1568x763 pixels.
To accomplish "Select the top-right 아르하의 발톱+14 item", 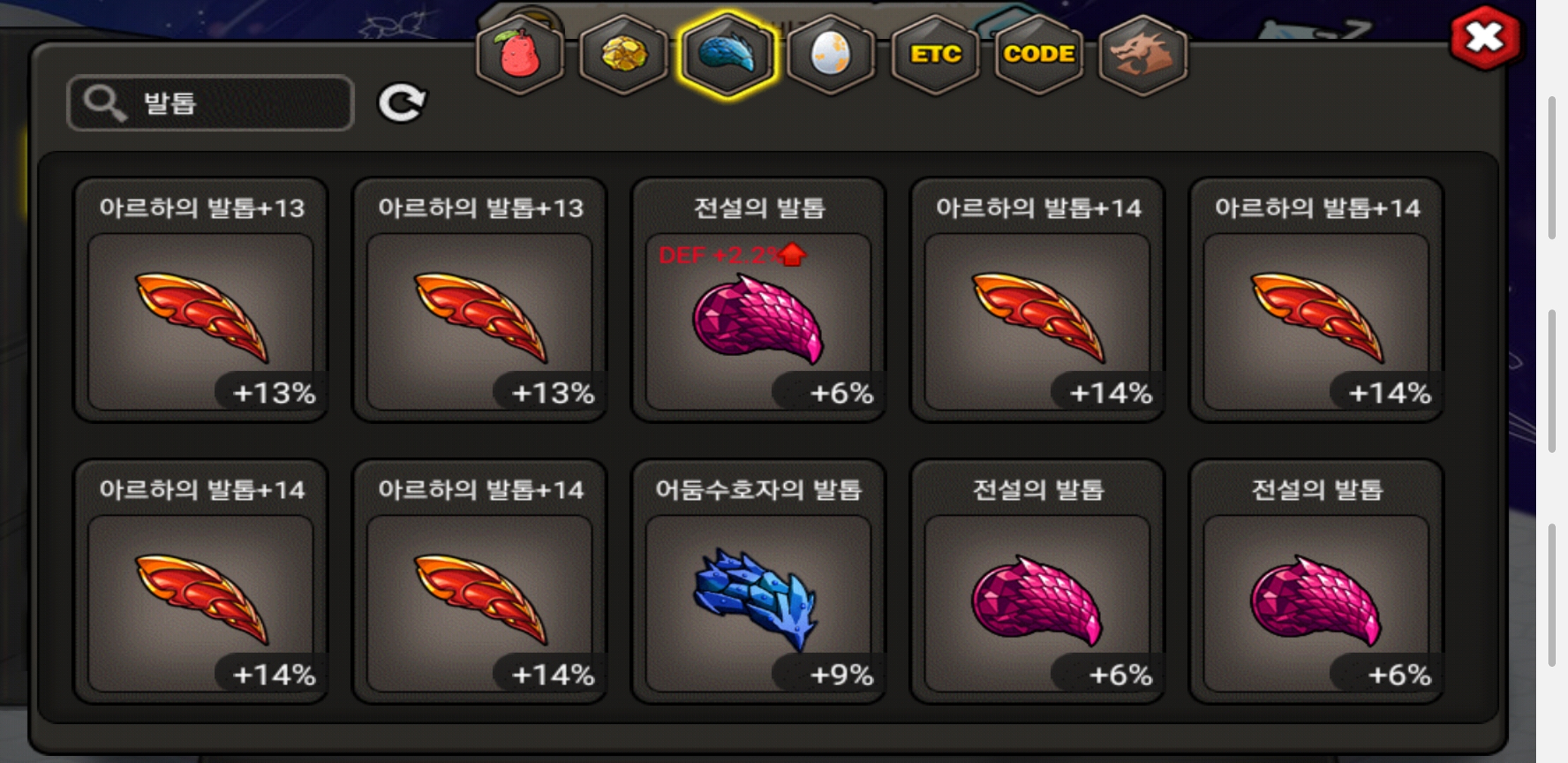I will coord(1317,300).
